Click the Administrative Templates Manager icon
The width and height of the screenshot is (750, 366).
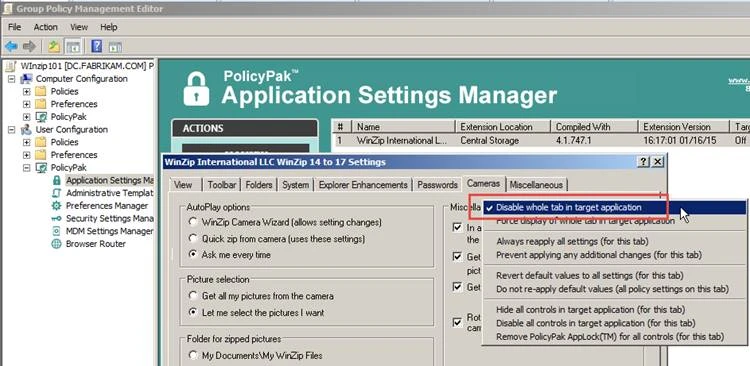pos(56,193)
